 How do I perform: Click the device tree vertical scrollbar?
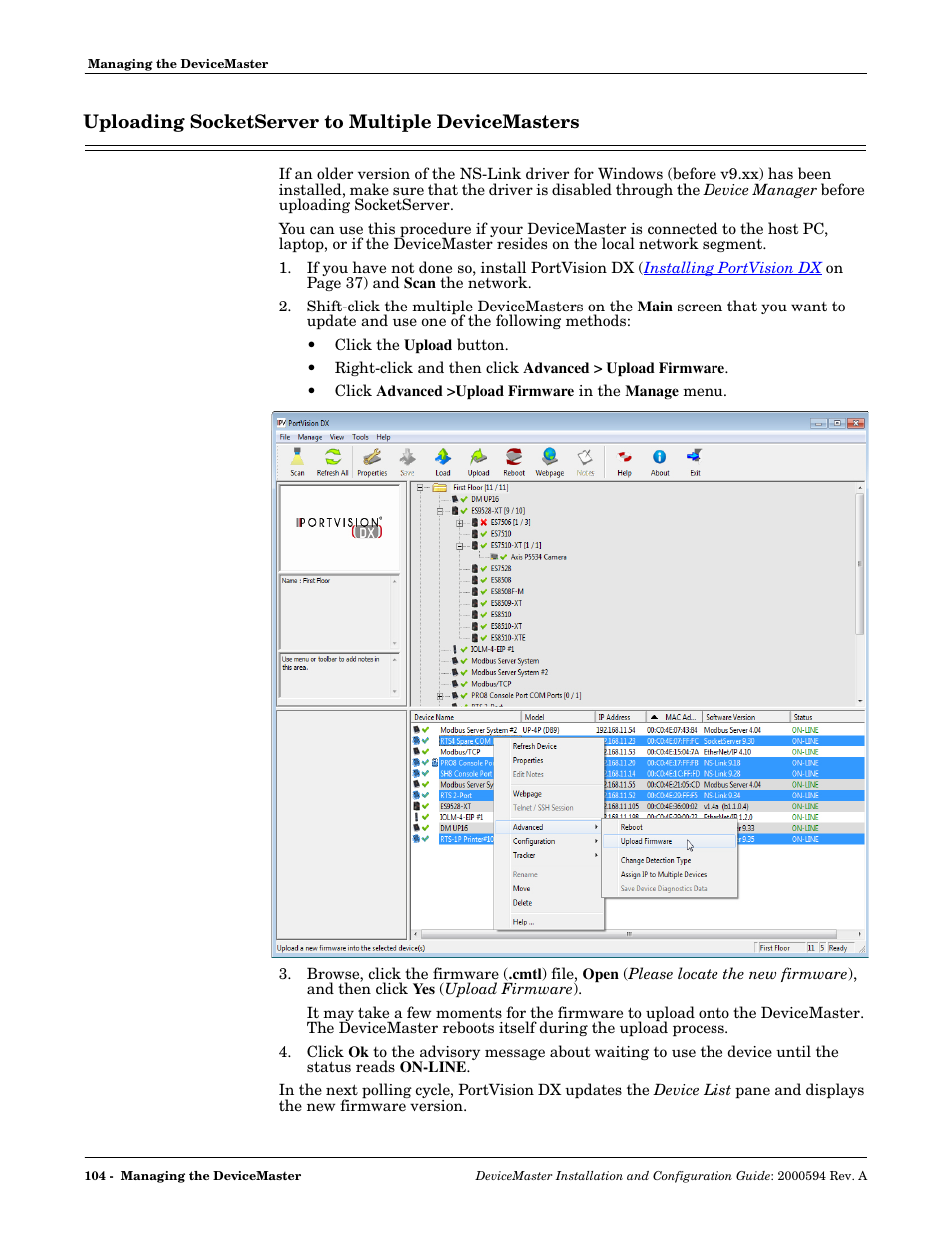tap(860, 563)
